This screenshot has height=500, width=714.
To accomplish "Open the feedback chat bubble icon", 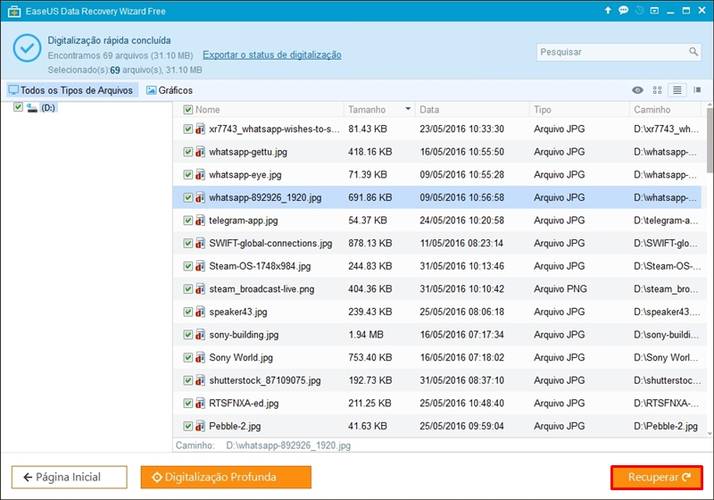I will (623, 10).
